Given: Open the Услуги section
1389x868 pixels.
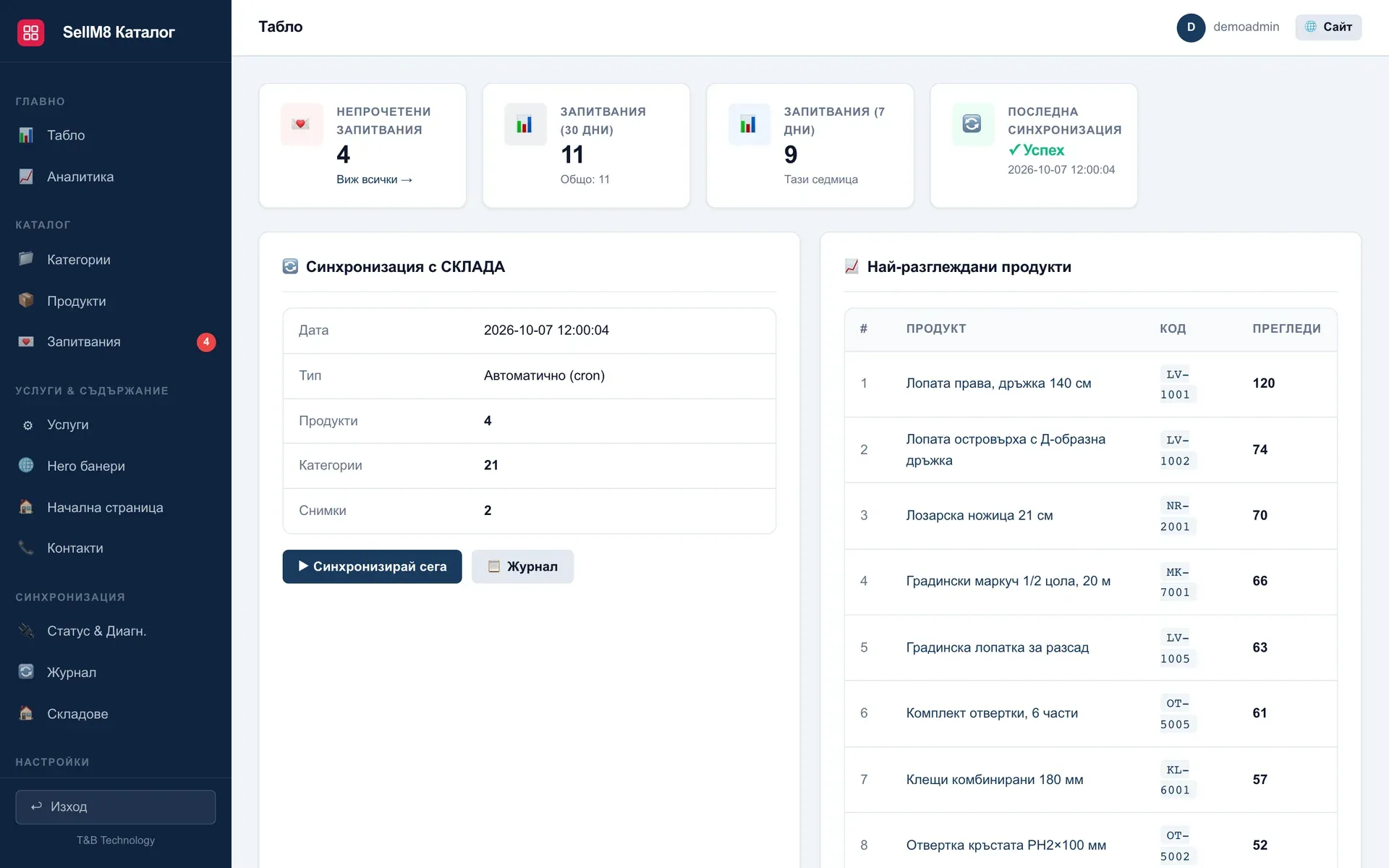Looking at the screenshot, I should click(116, 425).
